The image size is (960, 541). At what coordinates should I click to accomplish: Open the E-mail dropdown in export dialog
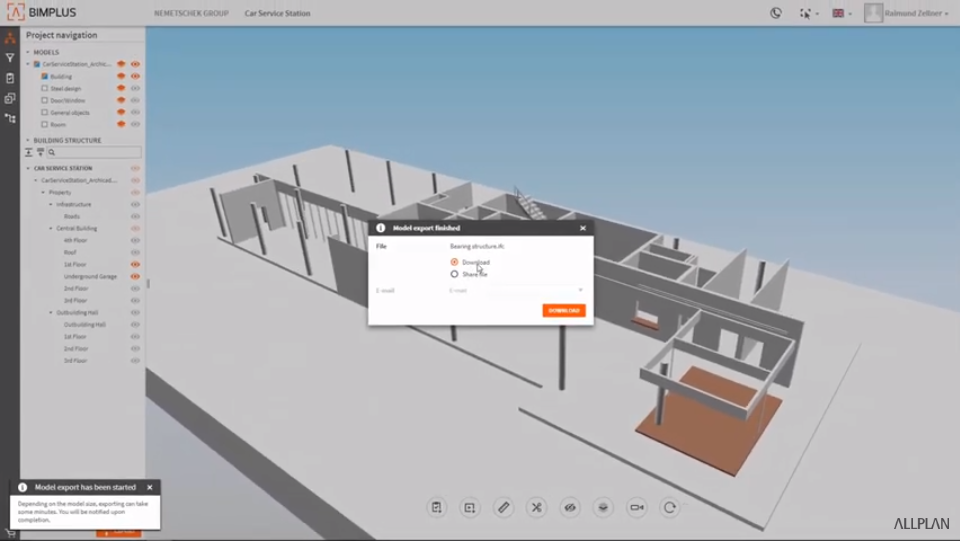click(515, 290)
